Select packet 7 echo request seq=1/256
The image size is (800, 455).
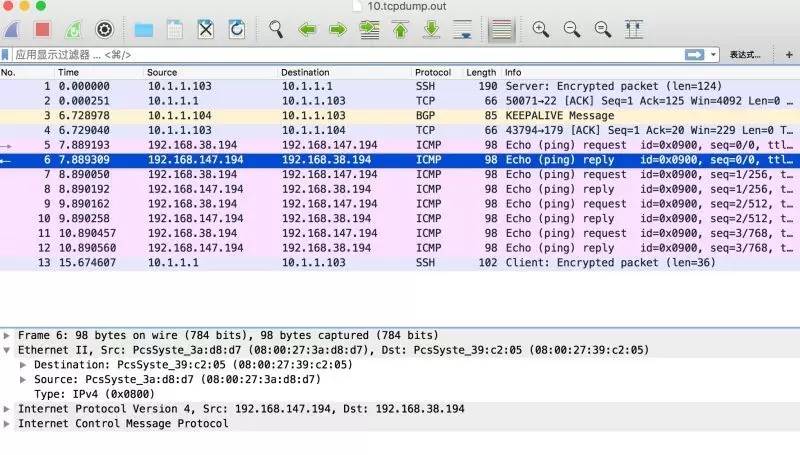400,174
